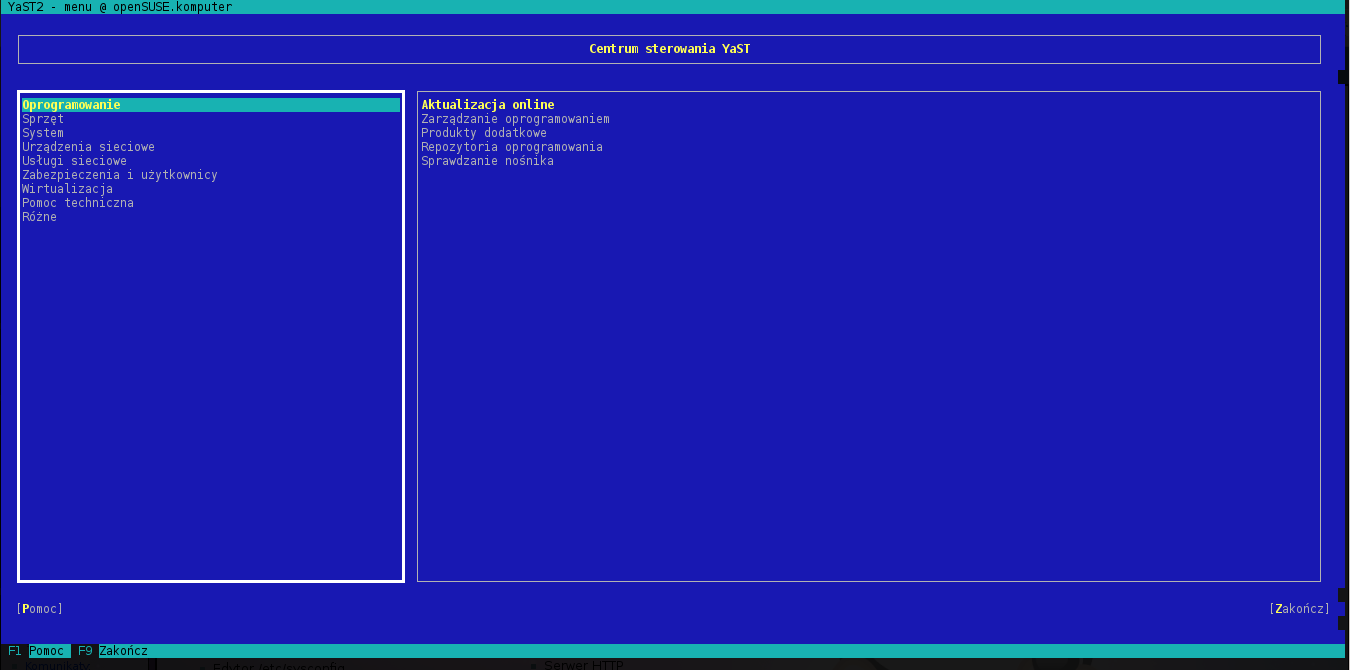This screenshot has width=1350, height=670.
Task: Click the Centrum sterowania YaST heading
Action: [669, 49]
